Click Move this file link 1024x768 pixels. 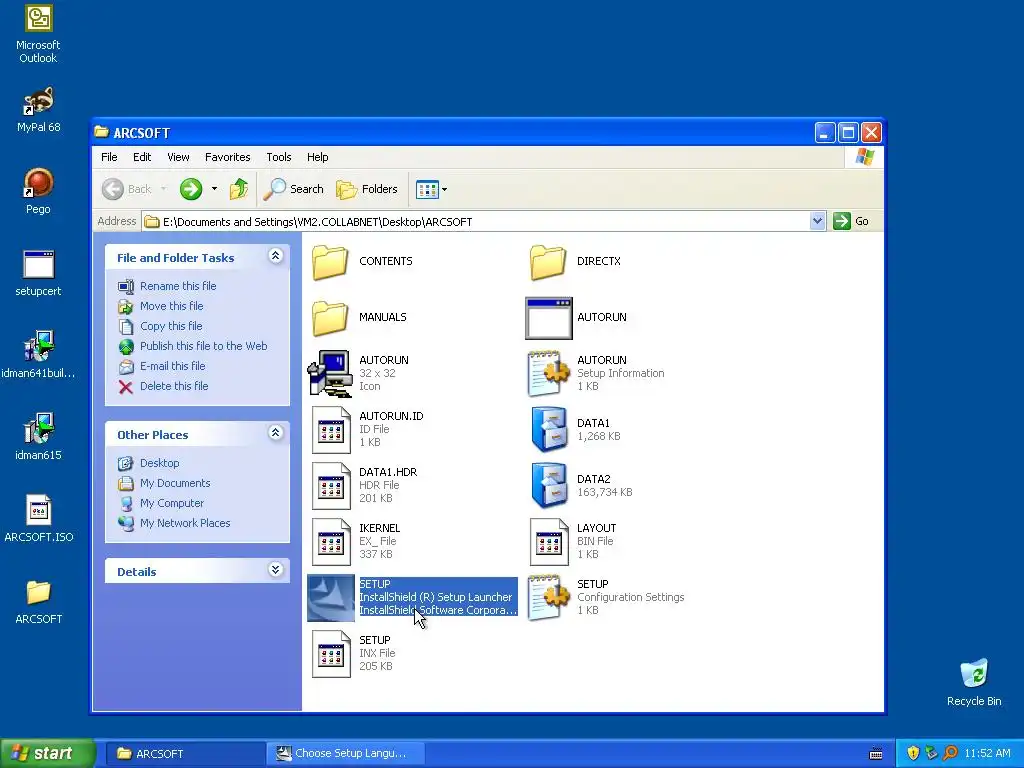coord(171,306)
